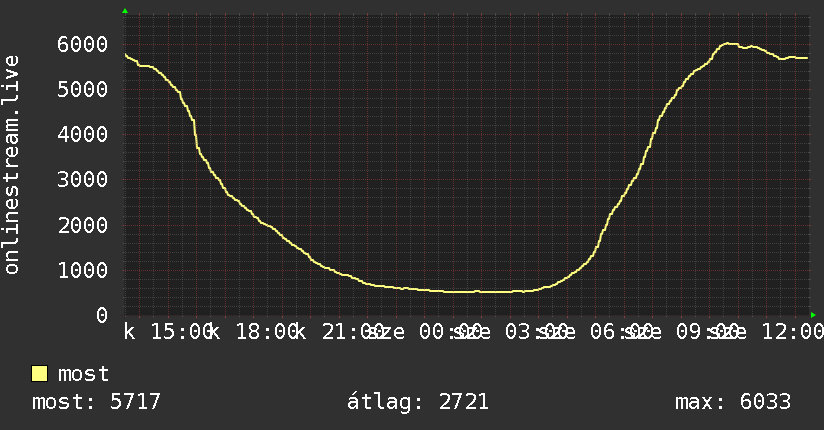This screenshot has width=824, height=430.
Task: Click the 'onlinestream.live' vertical axis title
Action: pos(11,165)
